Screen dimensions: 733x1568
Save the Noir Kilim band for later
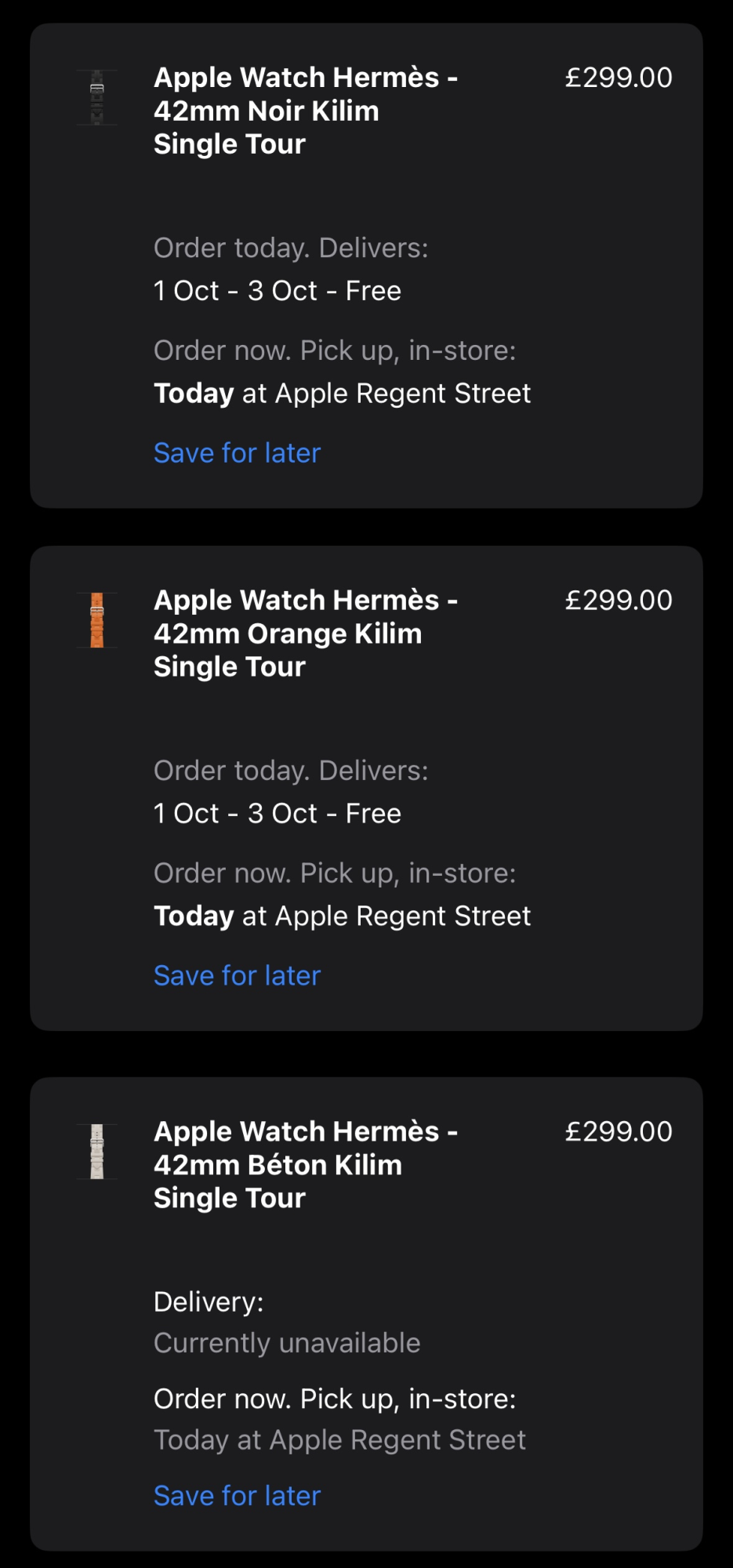pos(238,453)
